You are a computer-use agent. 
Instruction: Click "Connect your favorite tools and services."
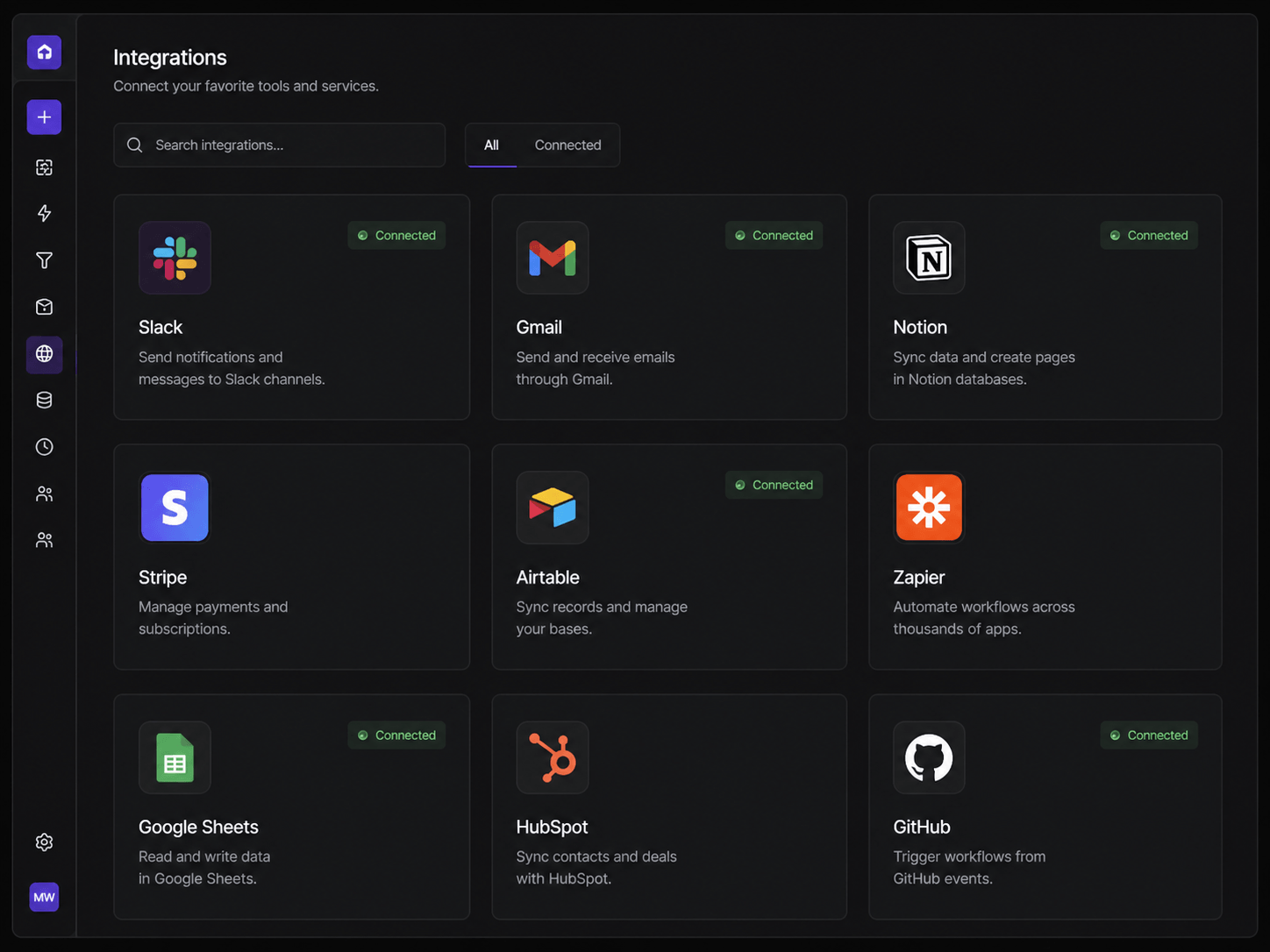click(x=246, y=86)
